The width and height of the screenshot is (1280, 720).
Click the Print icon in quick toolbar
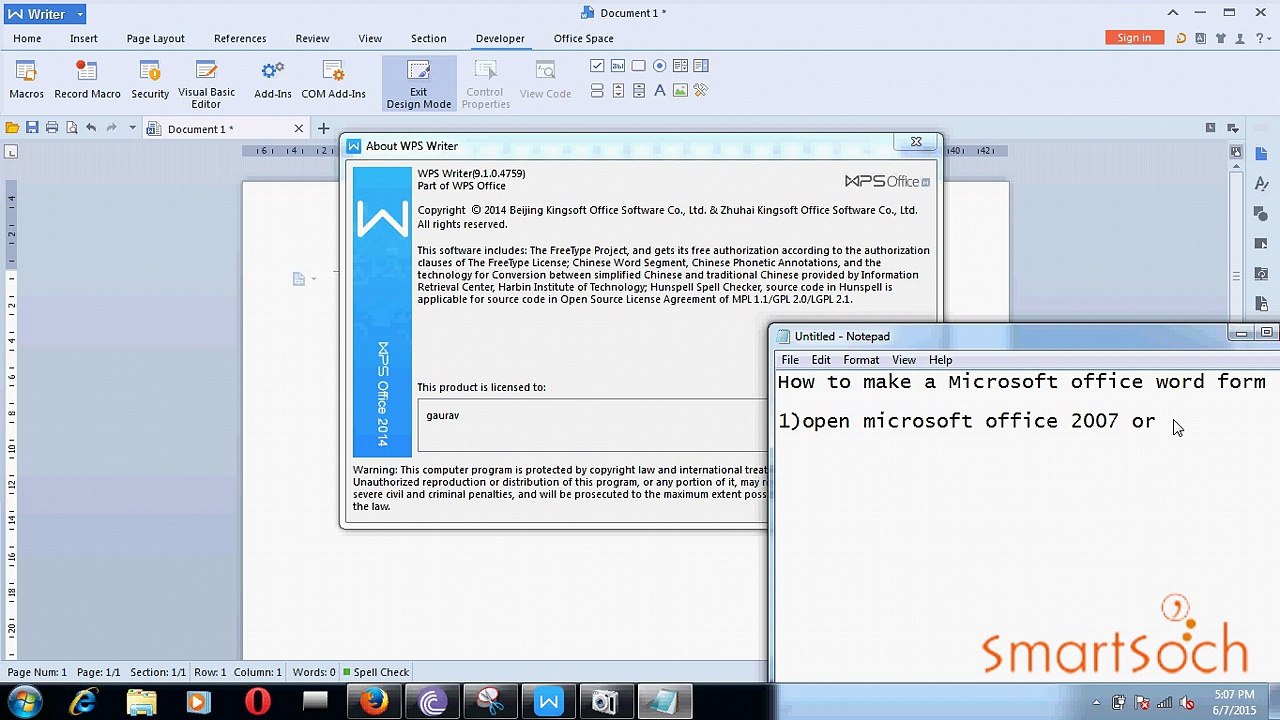coord(52,128)
